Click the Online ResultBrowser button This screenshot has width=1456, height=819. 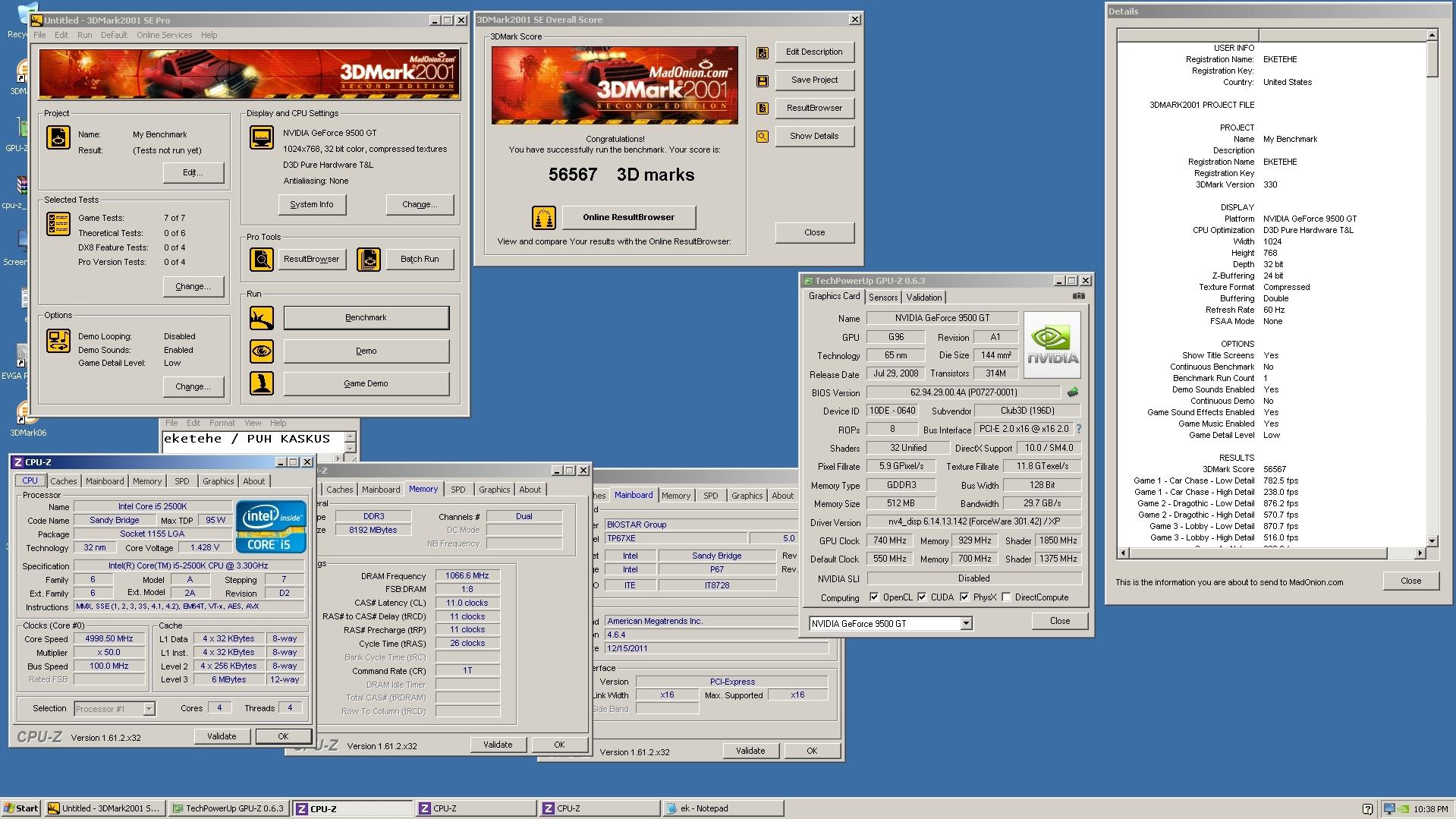click(x=628, y=218)
